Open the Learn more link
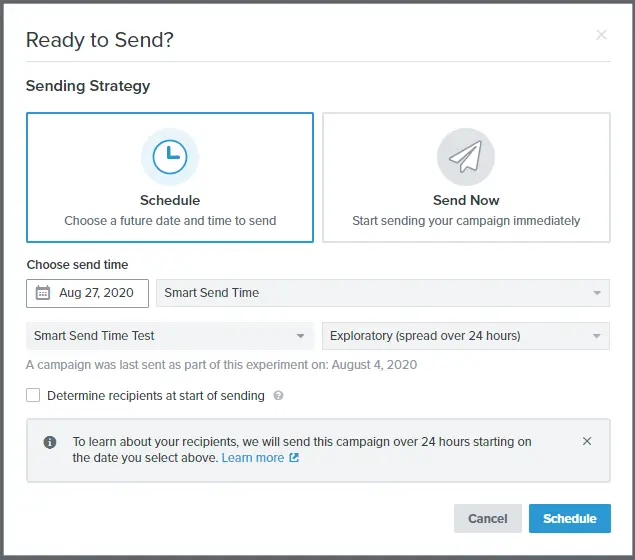This screenshot has height=560, width=635. (x=253, y=458)
